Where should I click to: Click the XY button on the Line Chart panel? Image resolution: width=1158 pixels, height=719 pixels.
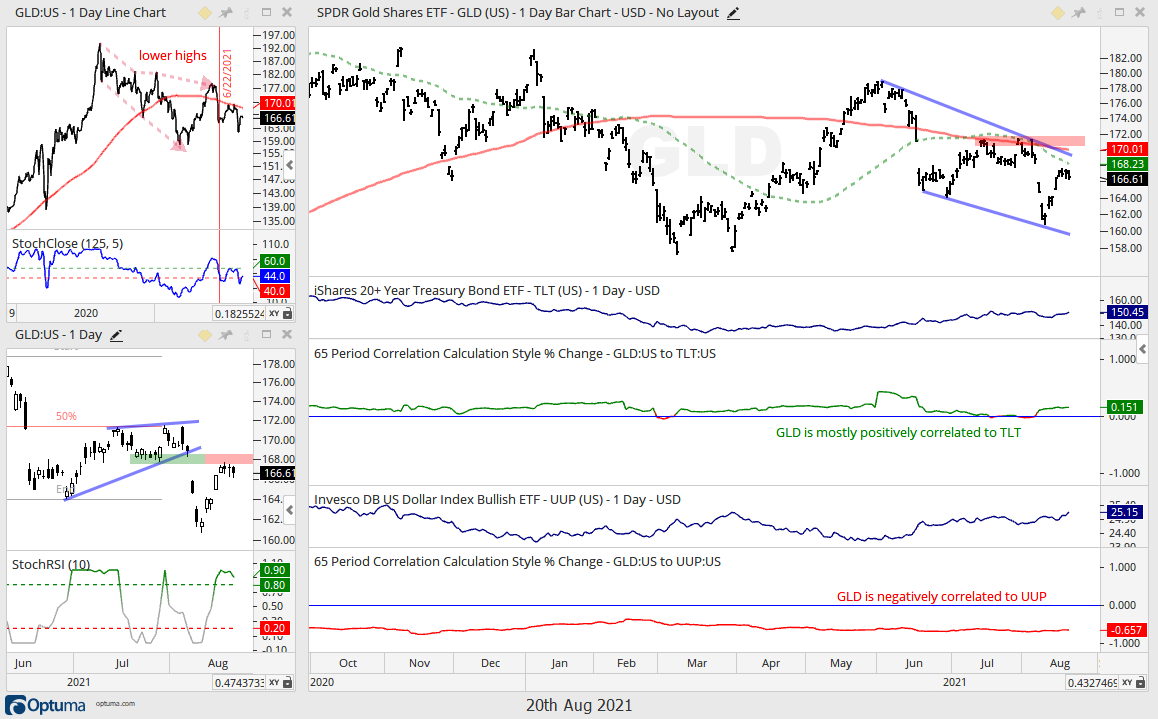tap(274, 314)
